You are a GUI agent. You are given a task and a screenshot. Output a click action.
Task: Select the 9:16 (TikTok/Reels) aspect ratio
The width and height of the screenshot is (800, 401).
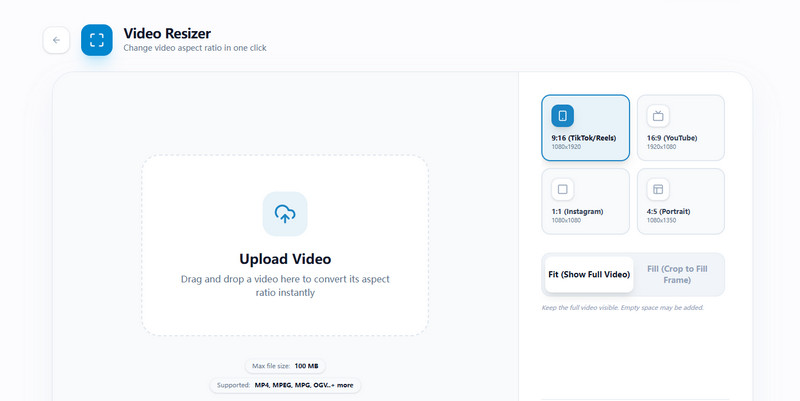(585, 128)
